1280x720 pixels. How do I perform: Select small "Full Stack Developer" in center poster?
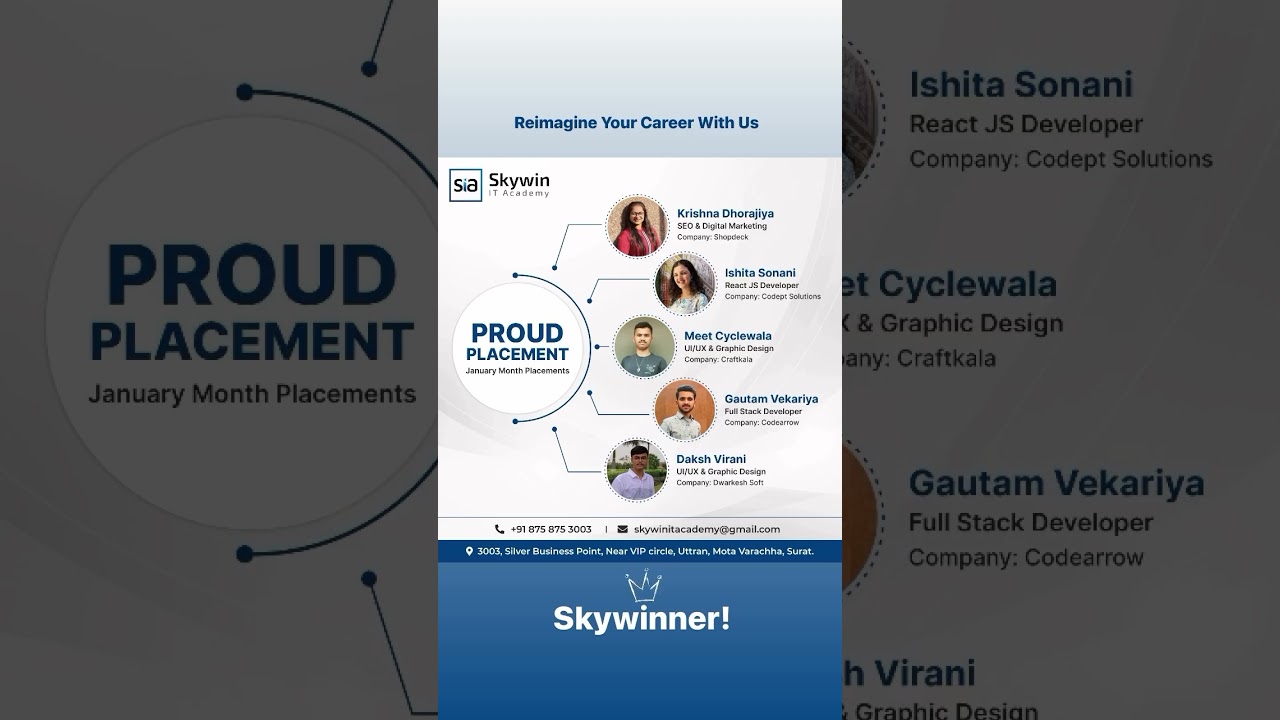[x=763, y=411]
